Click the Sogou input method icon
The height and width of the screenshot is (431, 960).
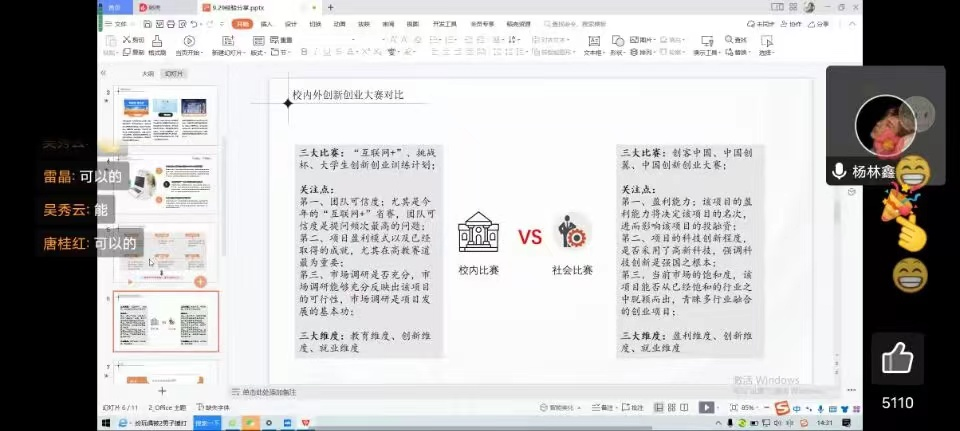[783, 408]
